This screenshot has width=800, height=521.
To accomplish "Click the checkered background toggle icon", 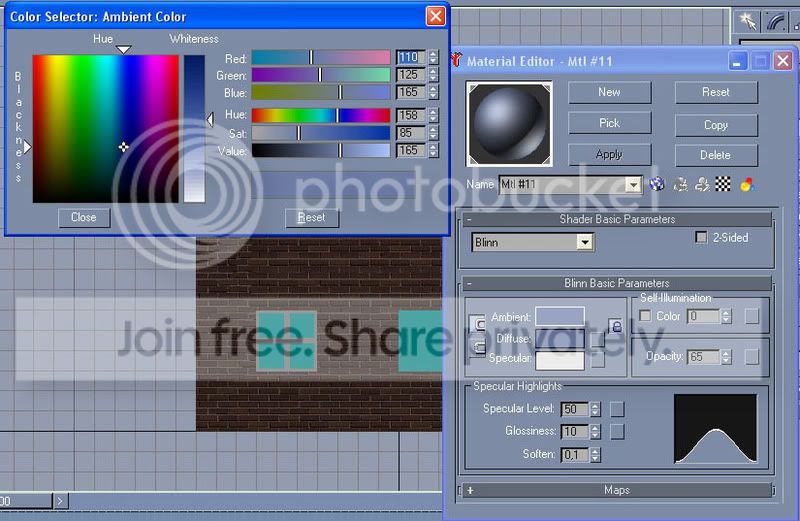I will tap(722, 184).
